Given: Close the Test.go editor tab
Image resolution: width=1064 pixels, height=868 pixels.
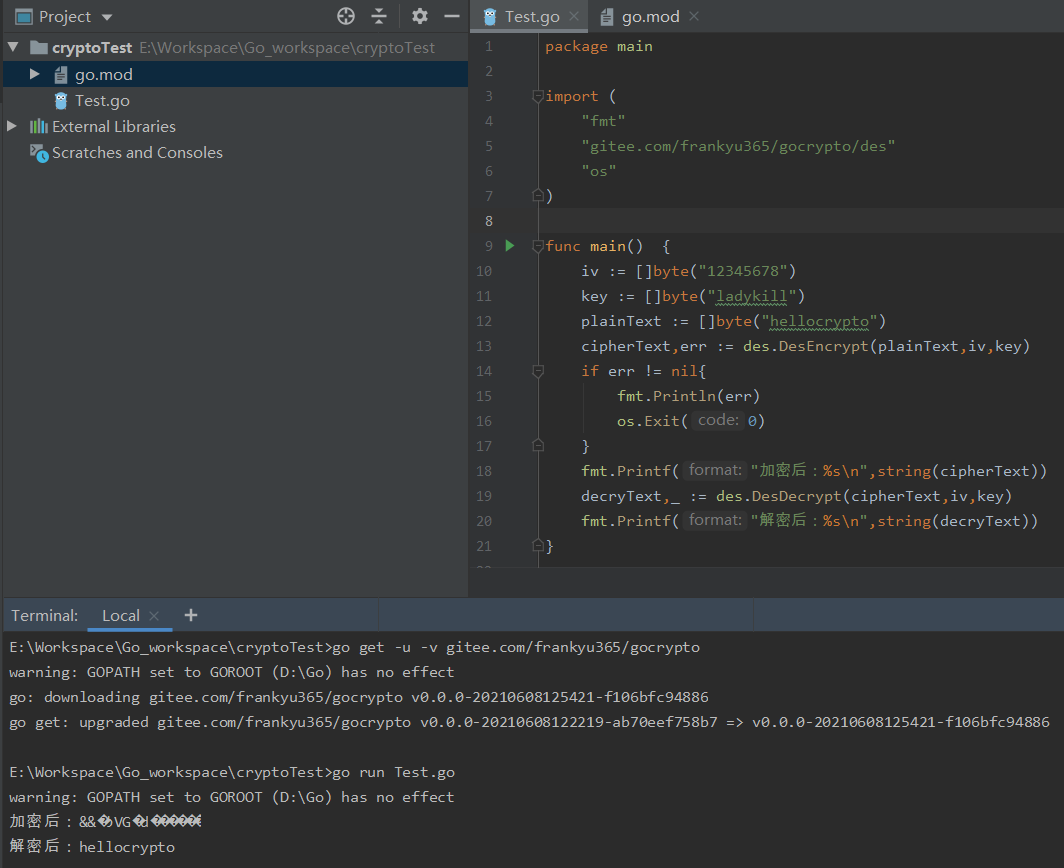Looking at the screenshot, I should [574, 16].
